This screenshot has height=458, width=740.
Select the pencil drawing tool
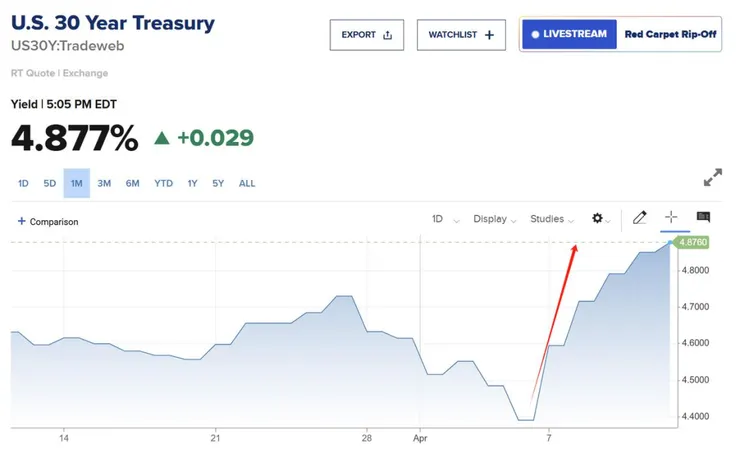click(x=640, y=218)
